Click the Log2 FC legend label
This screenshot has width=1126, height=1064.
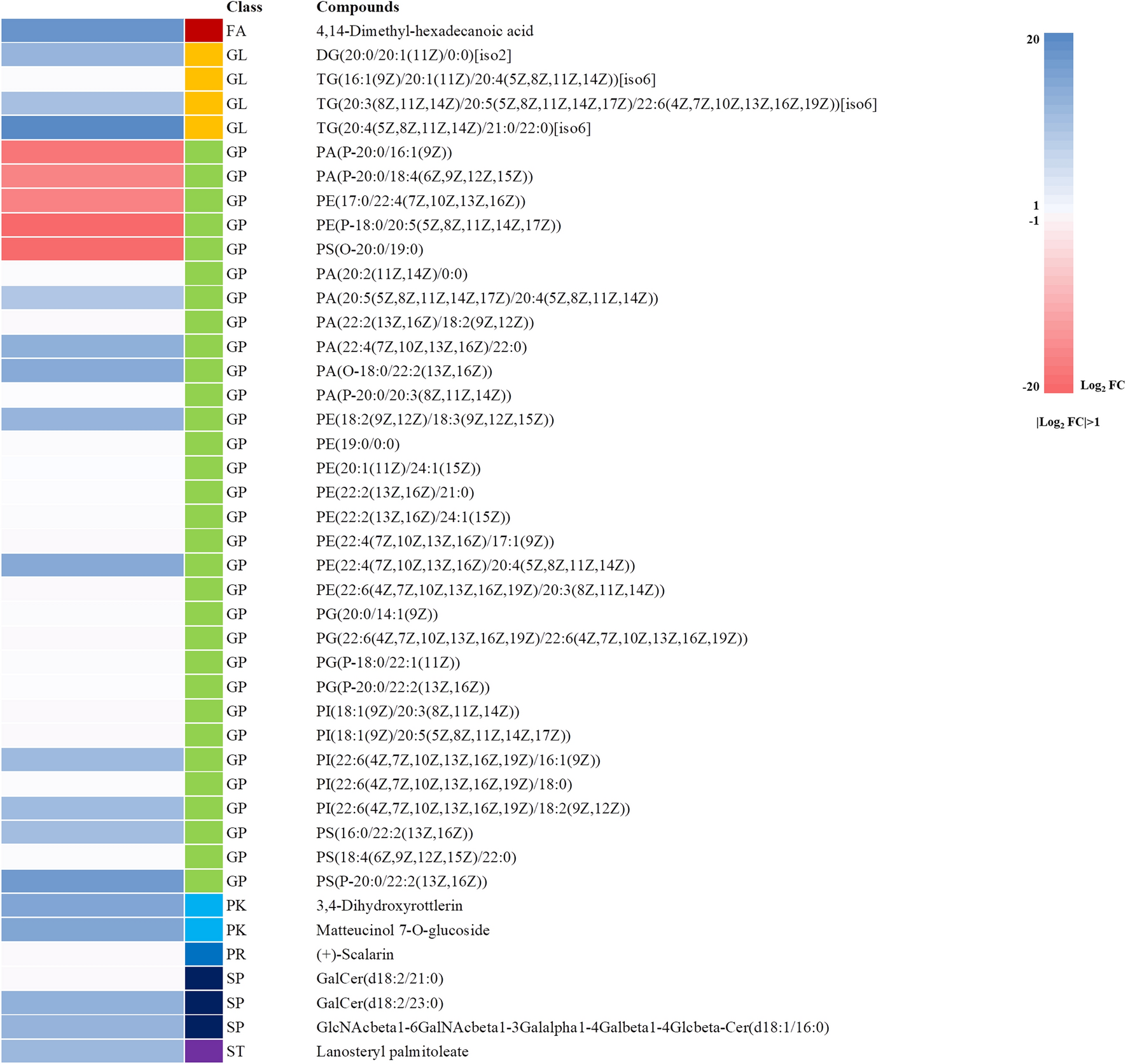coord(1102,386)
